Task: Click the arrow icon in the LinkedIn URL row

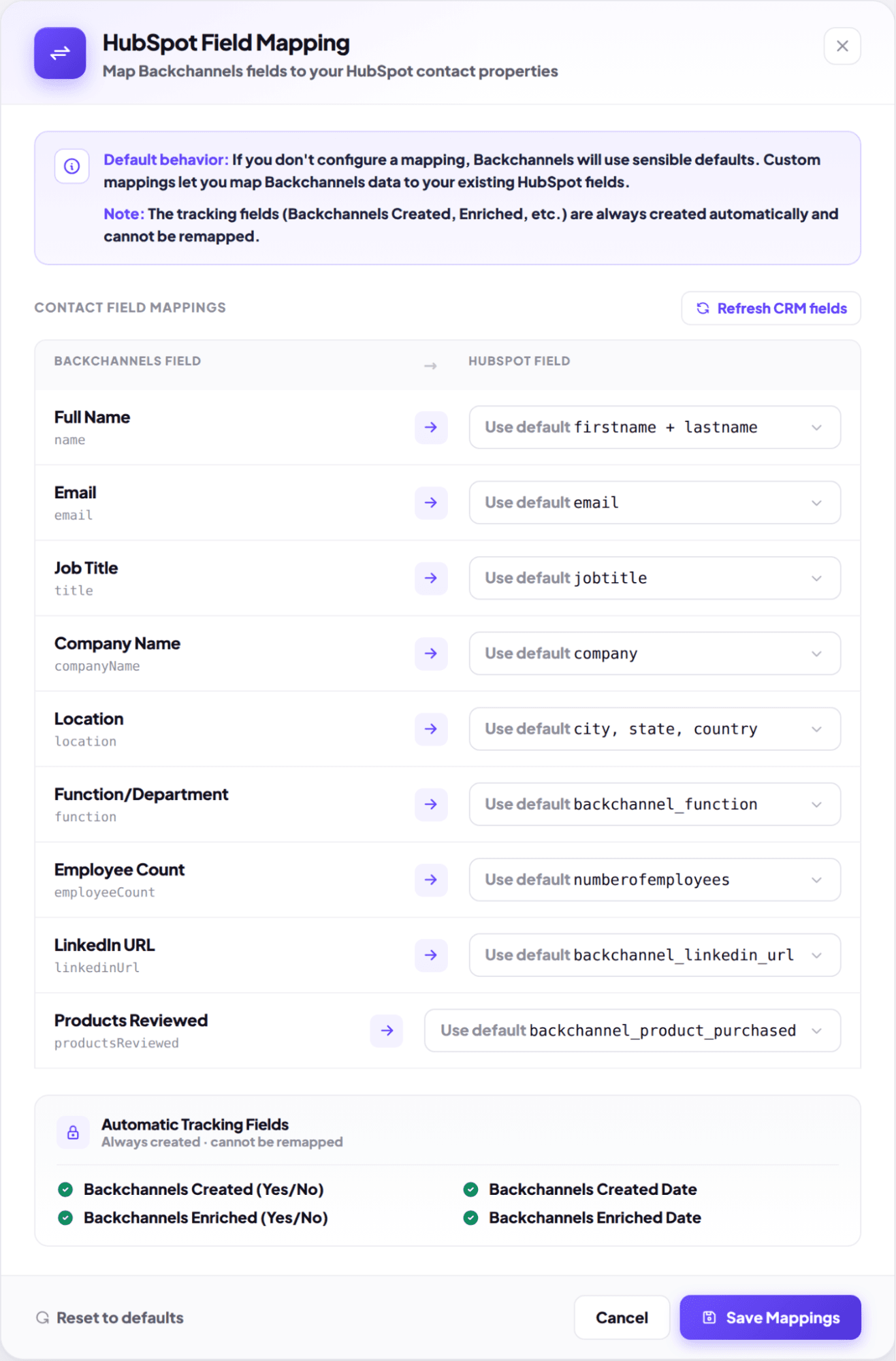Action: [x=431, y=955]
